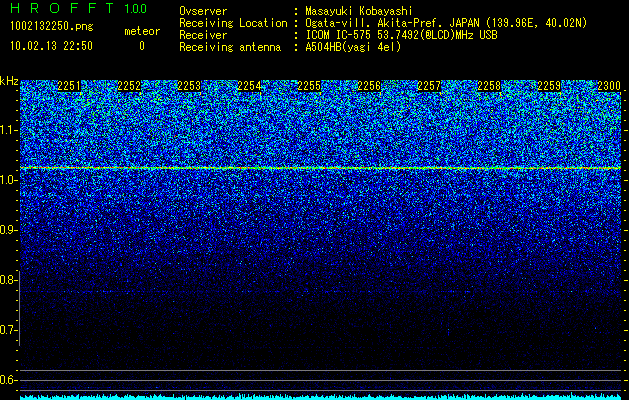Click the meteor label
The width and height of the screenshot is (629, 400).
(142, 31)
